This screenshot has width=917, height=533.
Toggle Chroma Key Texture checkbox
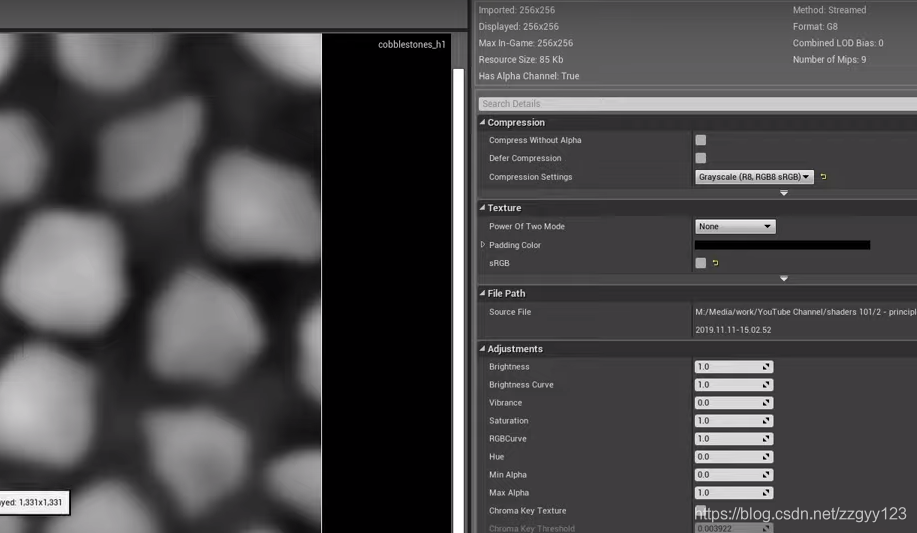(701, 510)
